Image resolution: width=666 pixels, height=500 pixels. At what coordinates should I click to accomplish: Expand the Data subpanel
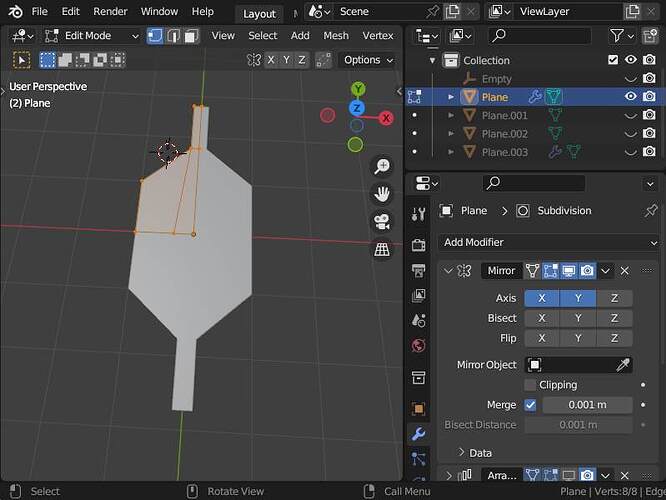tap(461, 453)
